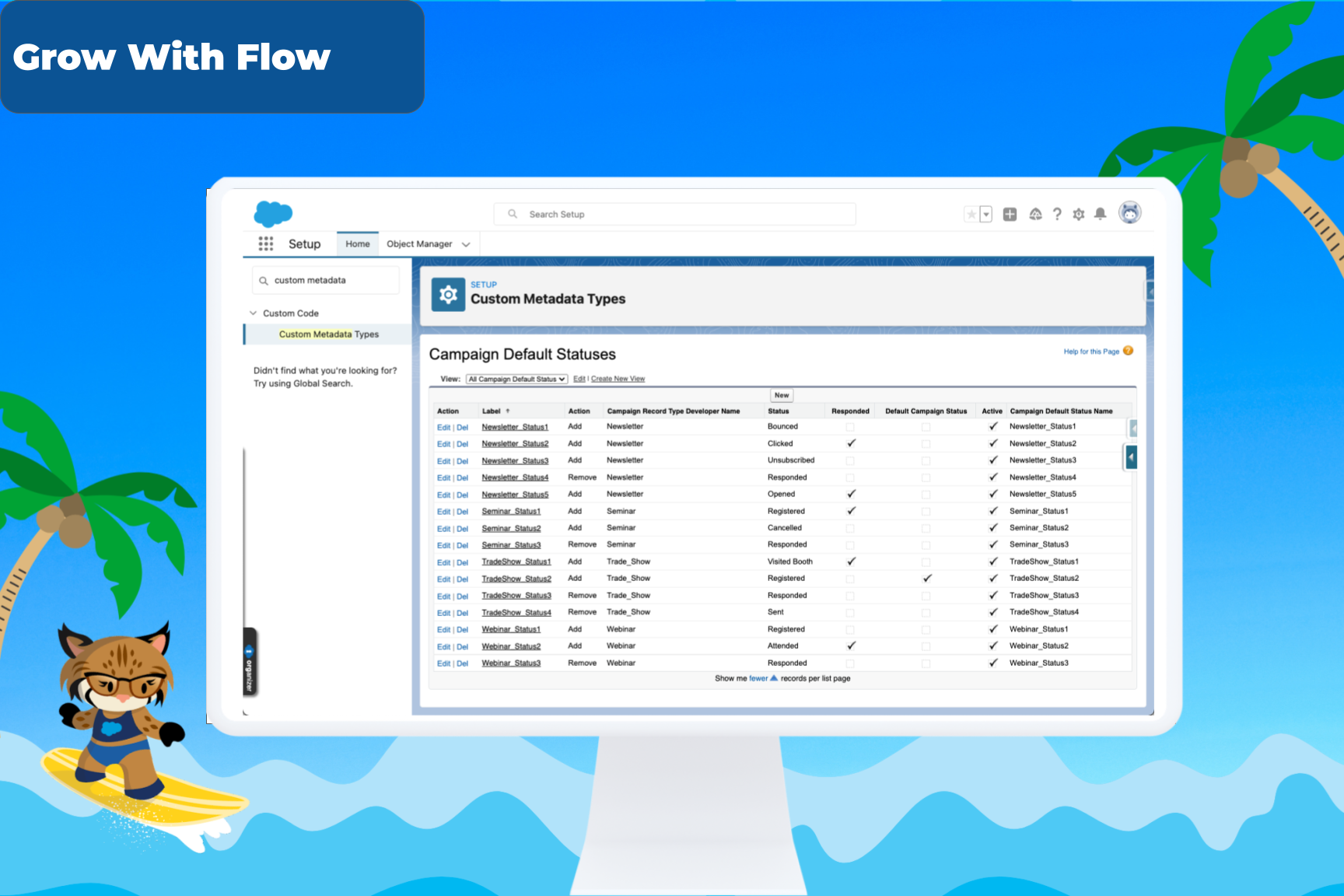The height and width of the screenshot is (896, 1344).
Task: Click the Search Setup input field
Action: point(674,215)
